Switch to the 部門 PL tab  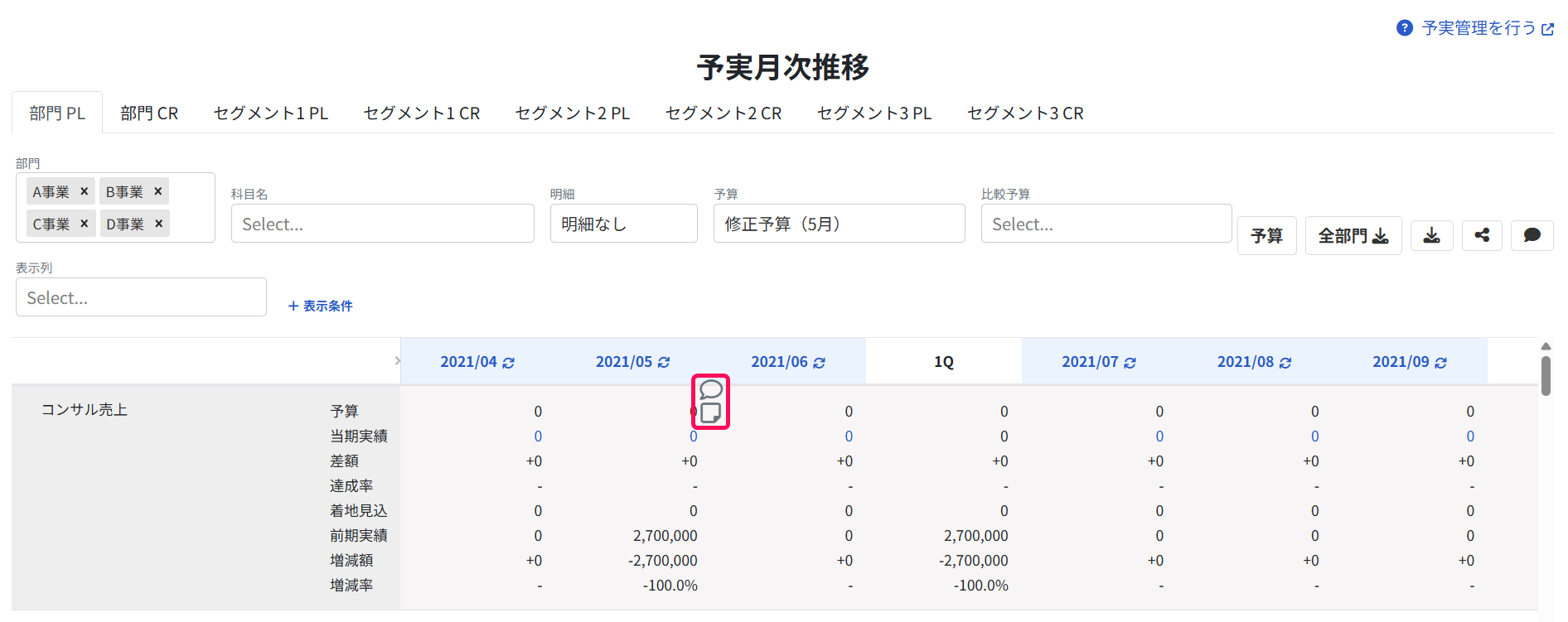[57, 113]
